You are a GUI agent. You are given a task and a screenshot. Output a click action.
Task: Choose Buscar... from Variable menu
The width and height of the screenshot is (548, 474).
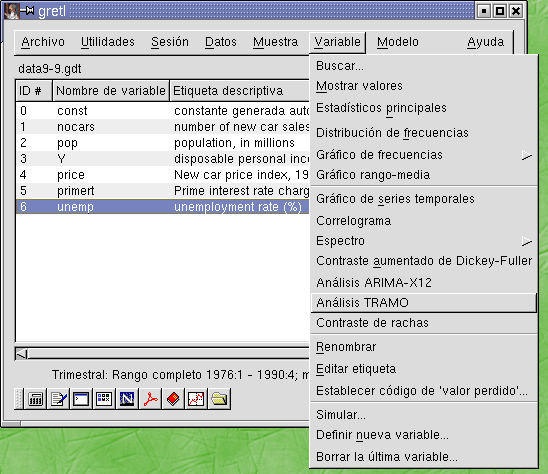(x=424, y=66)
